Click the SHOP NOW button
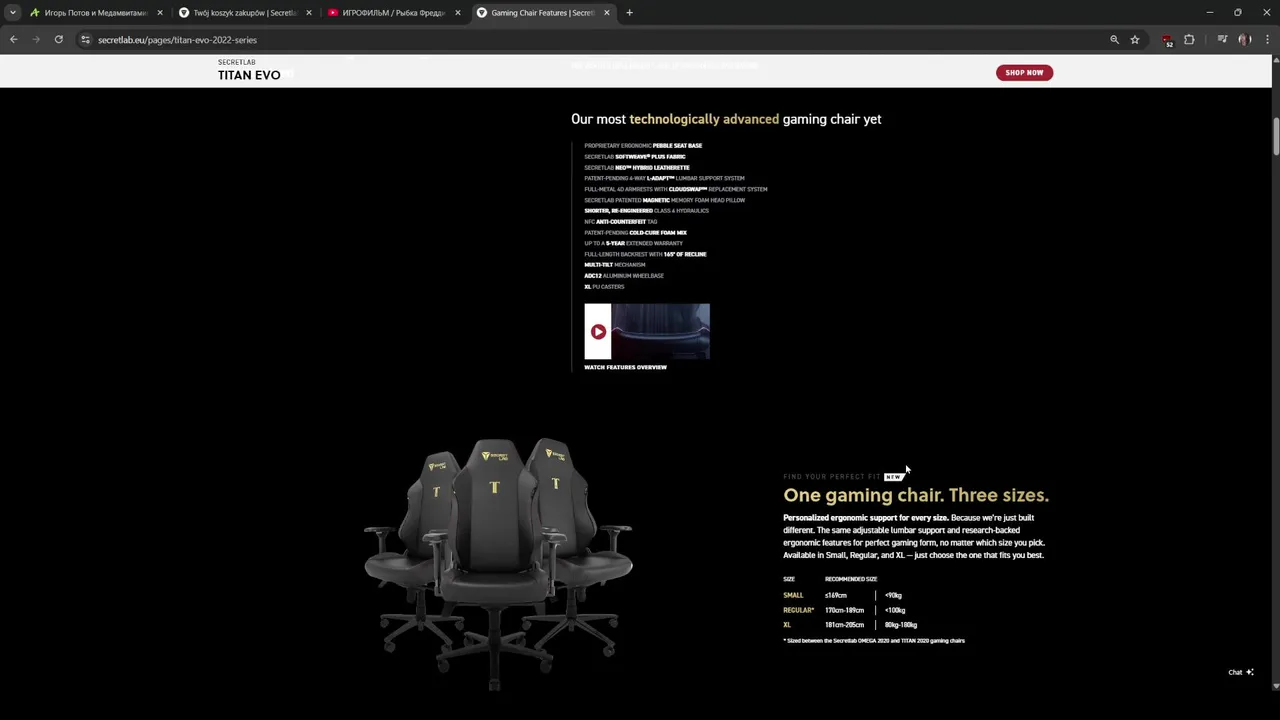The width and height of the screenshot is (1280, 720). click(1024, 72)
